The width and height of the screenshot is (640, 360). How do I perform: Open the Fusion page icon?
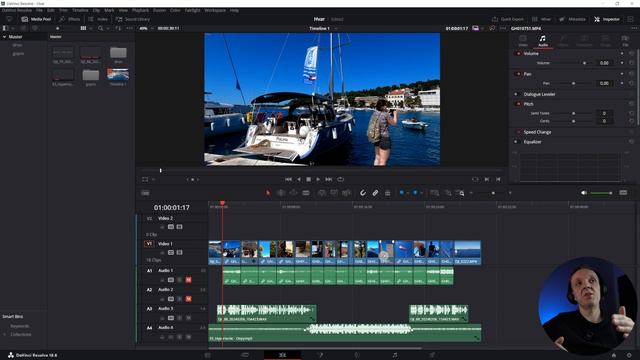[x=320, y=355]
